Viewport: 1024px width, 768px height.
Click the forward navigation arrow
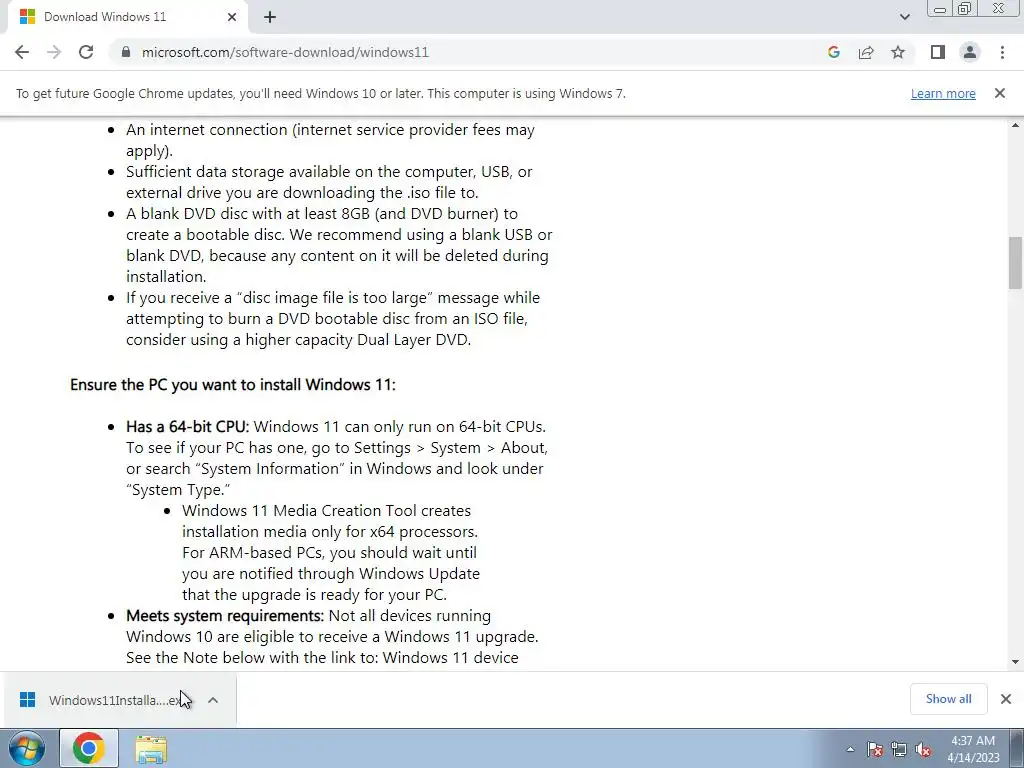(x=54, y=52)
